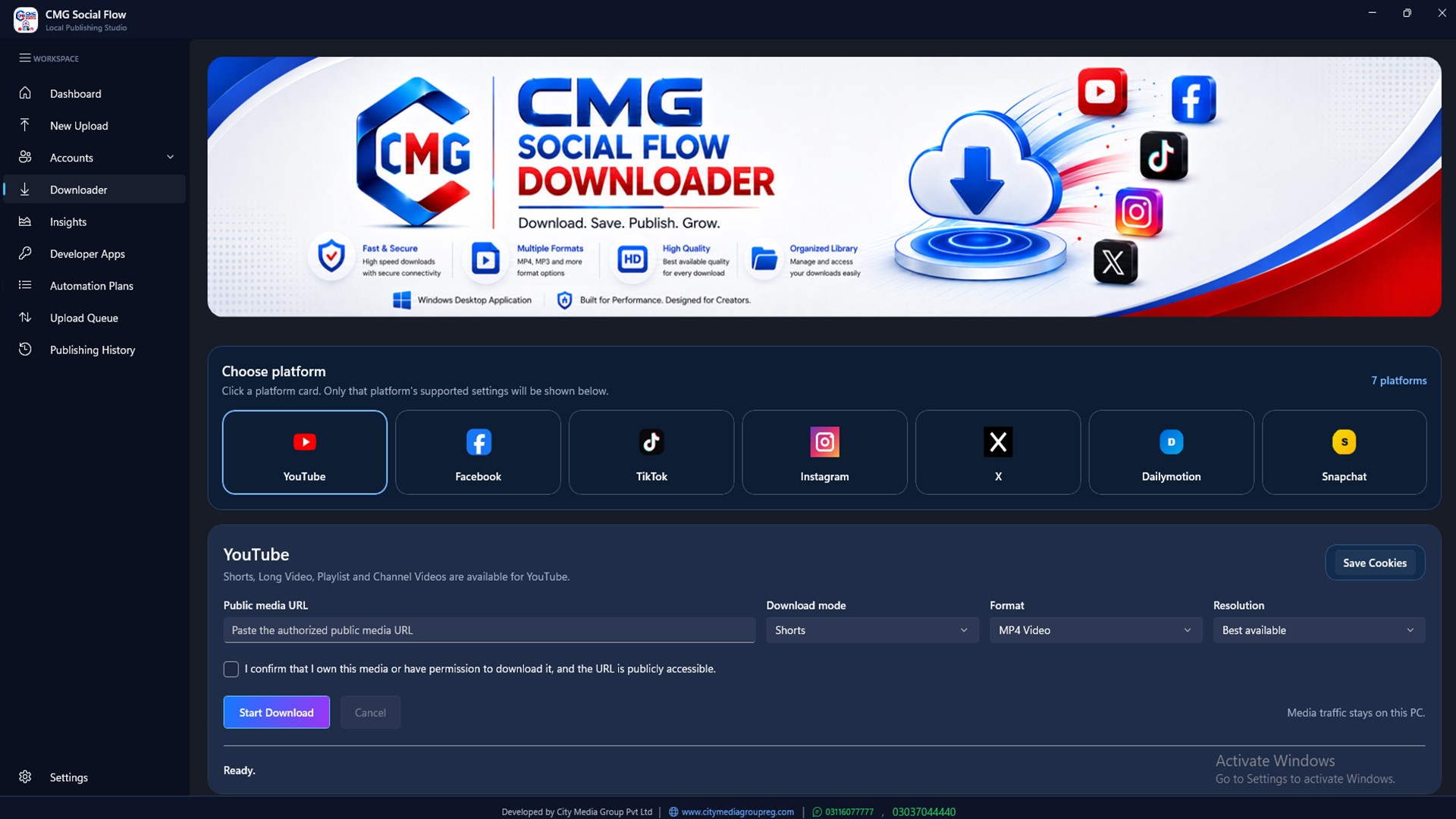Click the "7 platforms" count text
Screen dimensions: 1456x819
click(1398, 381)
